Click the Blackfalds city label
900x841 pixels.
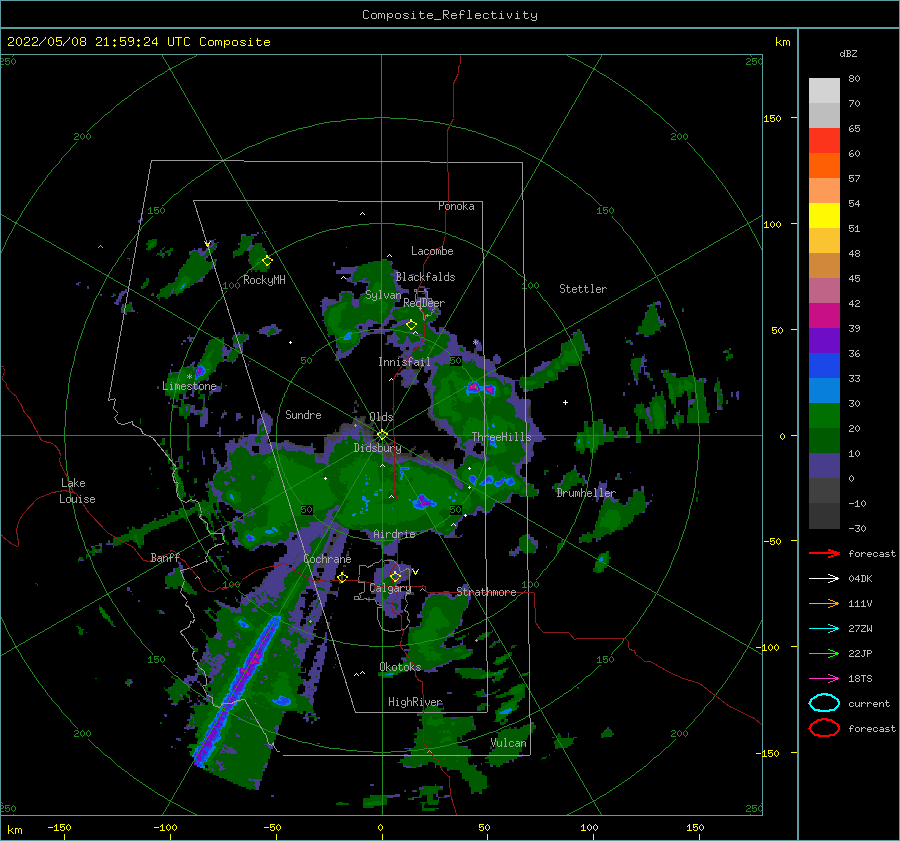click(x=425, y=277)
